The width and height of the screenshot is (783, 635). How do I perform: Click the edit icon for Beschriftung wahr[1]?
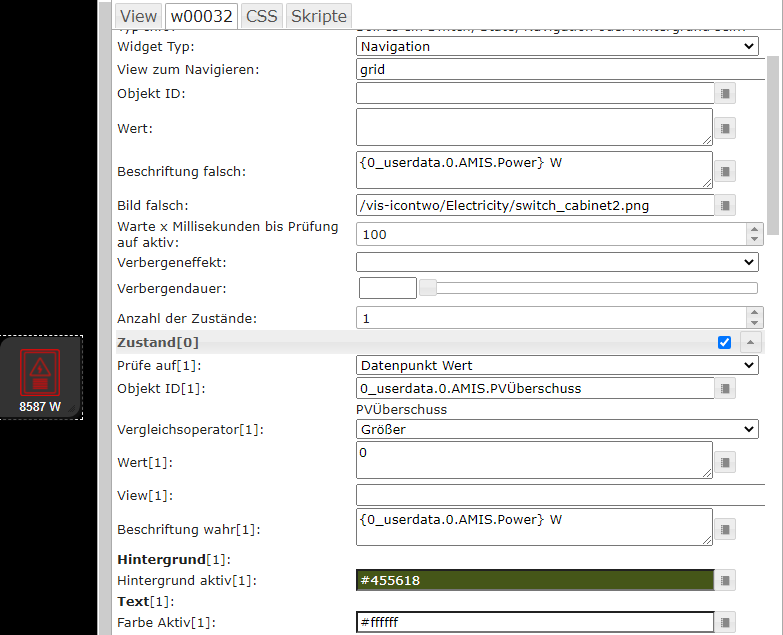coord(726,529)
